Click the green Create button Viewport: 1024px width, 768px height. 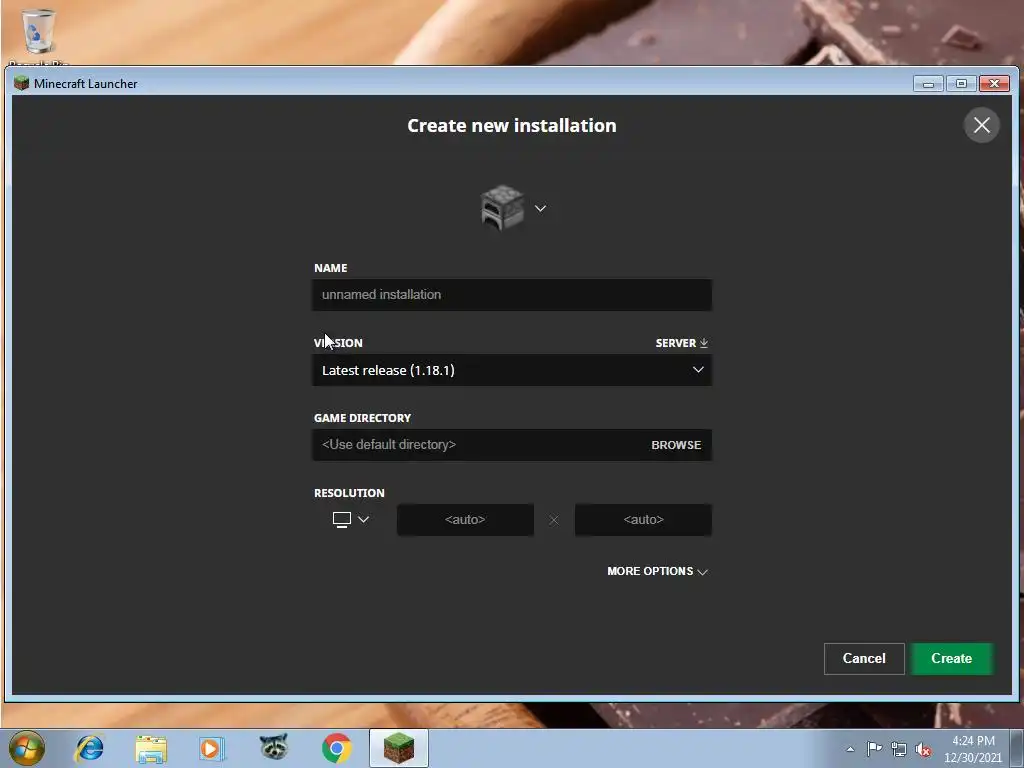(x=952, y=658)
